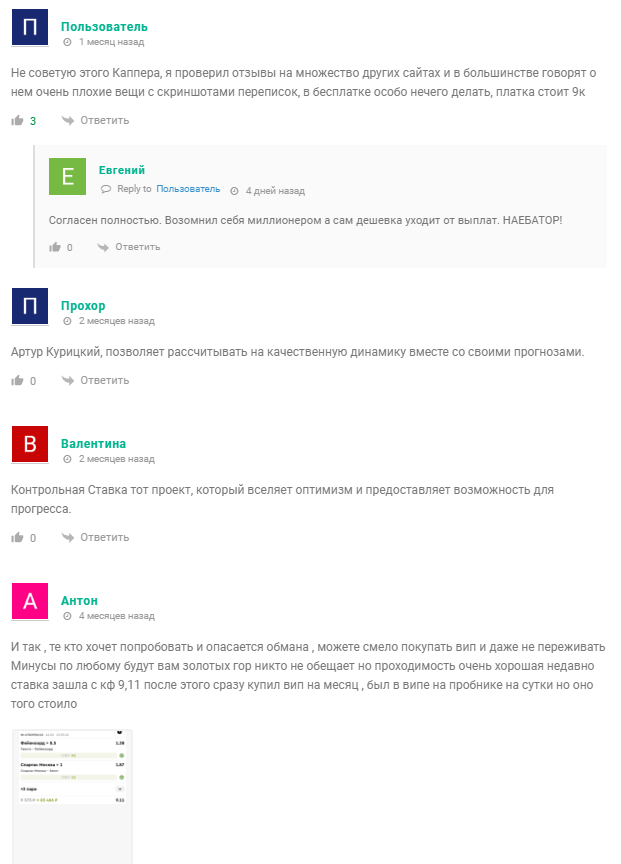Image resolution: width=621 pixels, height=864 pixels.
Task: Like Прохор's comment with thumbs-up icon
Action: tap(17, 381)
